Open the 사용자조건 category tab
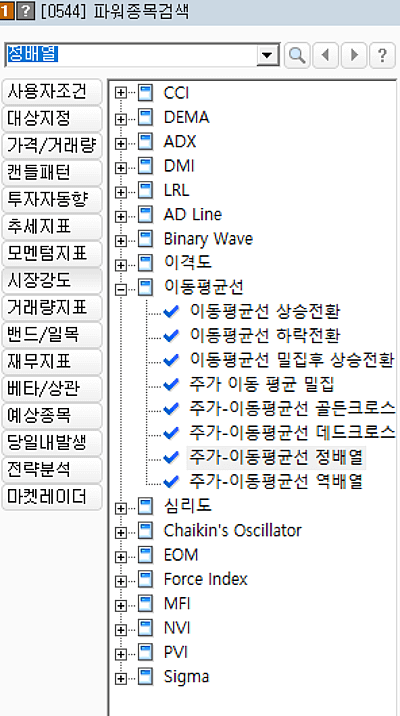Viewport: 400px width, 716px height. point(52,92)
